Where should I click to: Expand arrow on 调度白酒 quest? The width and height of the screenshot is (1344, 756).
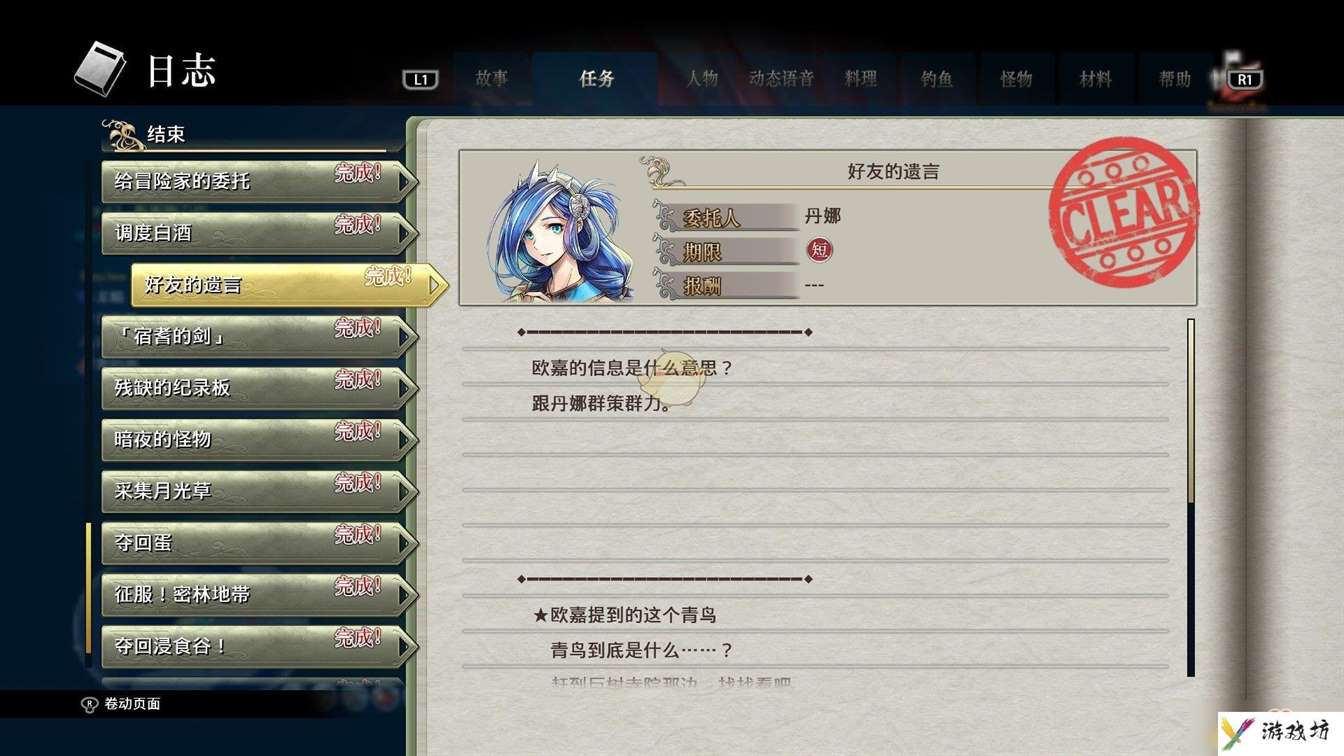[406, 233]
